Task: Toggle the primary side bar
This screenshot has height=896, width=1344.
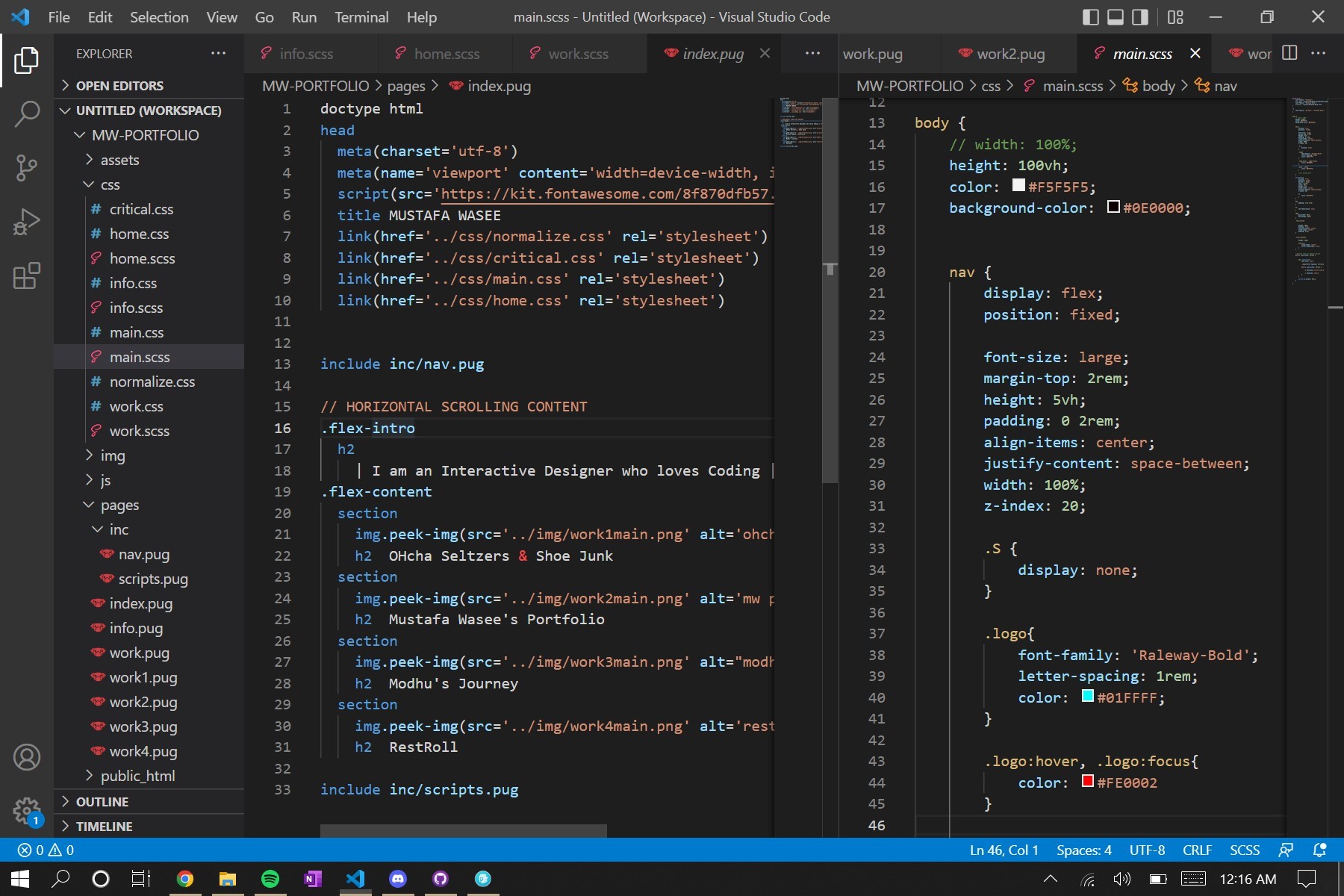Action: point(1091,16)
